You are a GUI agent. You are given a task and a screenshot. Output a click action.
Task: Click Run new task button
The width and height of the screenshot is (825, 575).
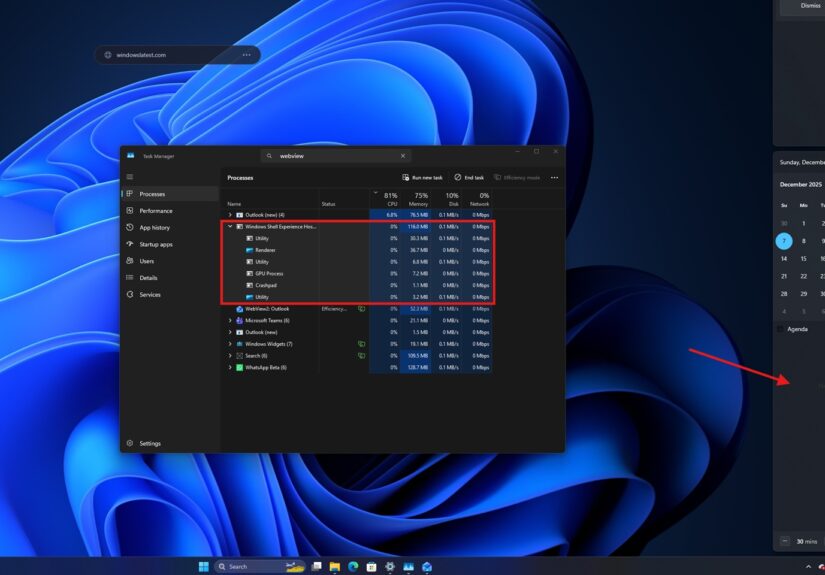pos(422,178)
